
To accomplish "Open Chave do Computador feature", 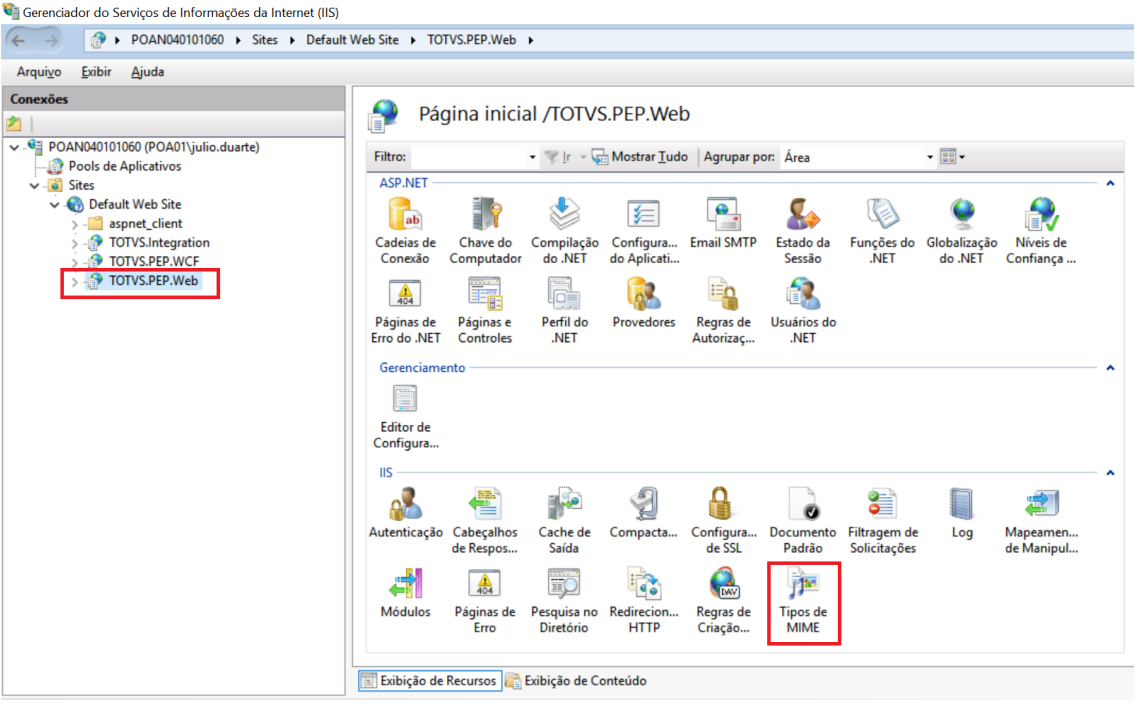I will tap(485, 231).
